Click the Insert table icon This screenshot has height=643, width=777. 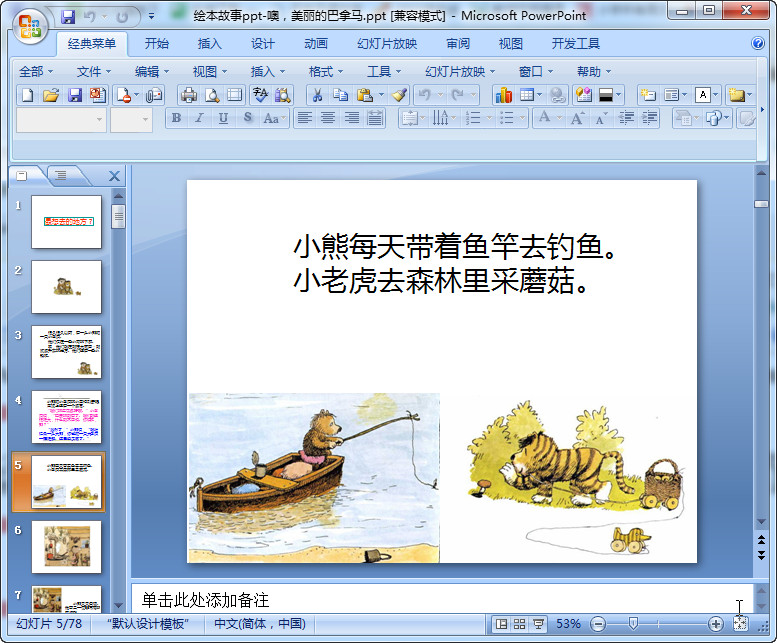click(x=527, y=95)
